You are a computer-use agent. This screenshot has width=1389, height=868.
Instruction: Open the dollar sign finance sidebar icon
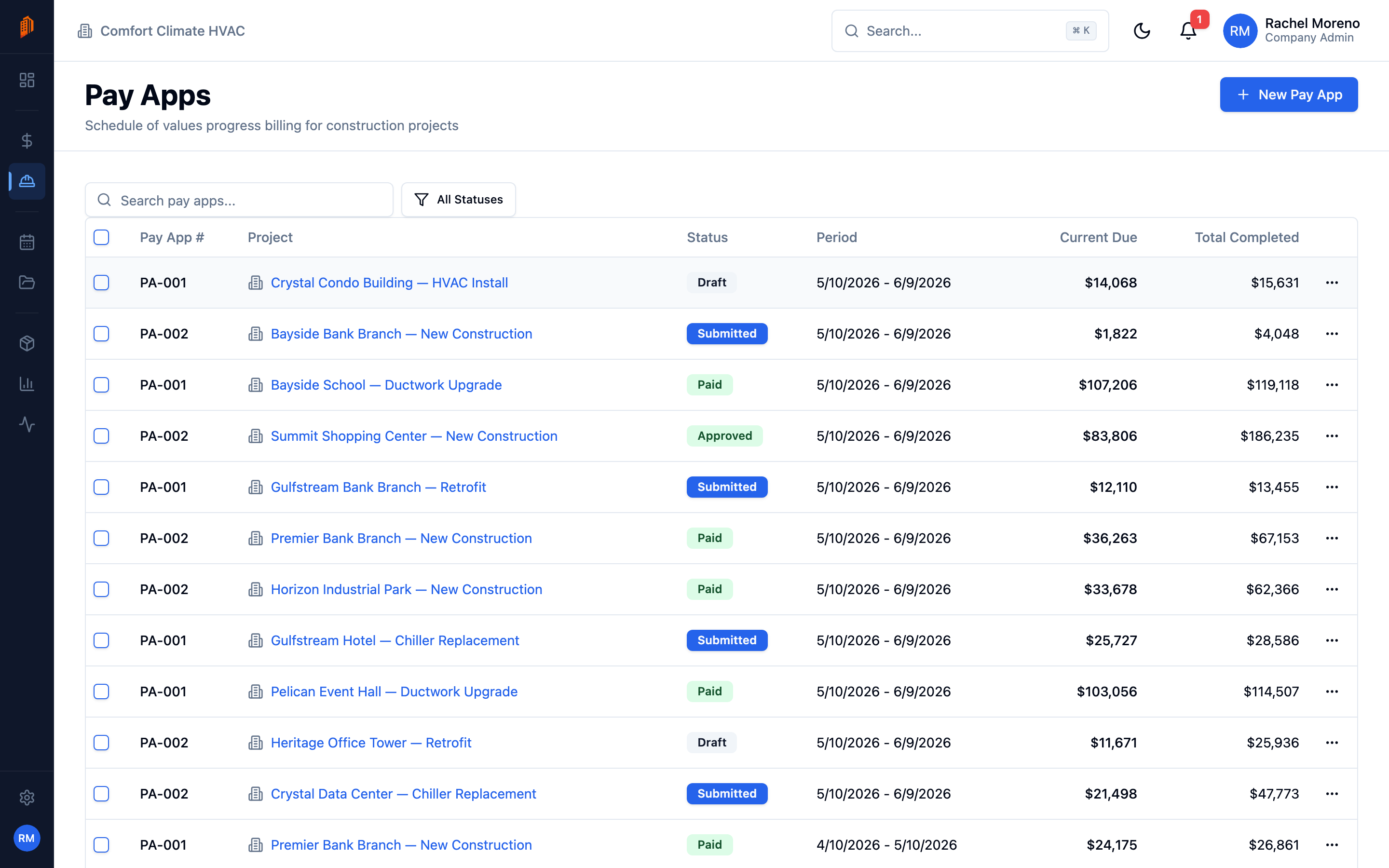27,141
